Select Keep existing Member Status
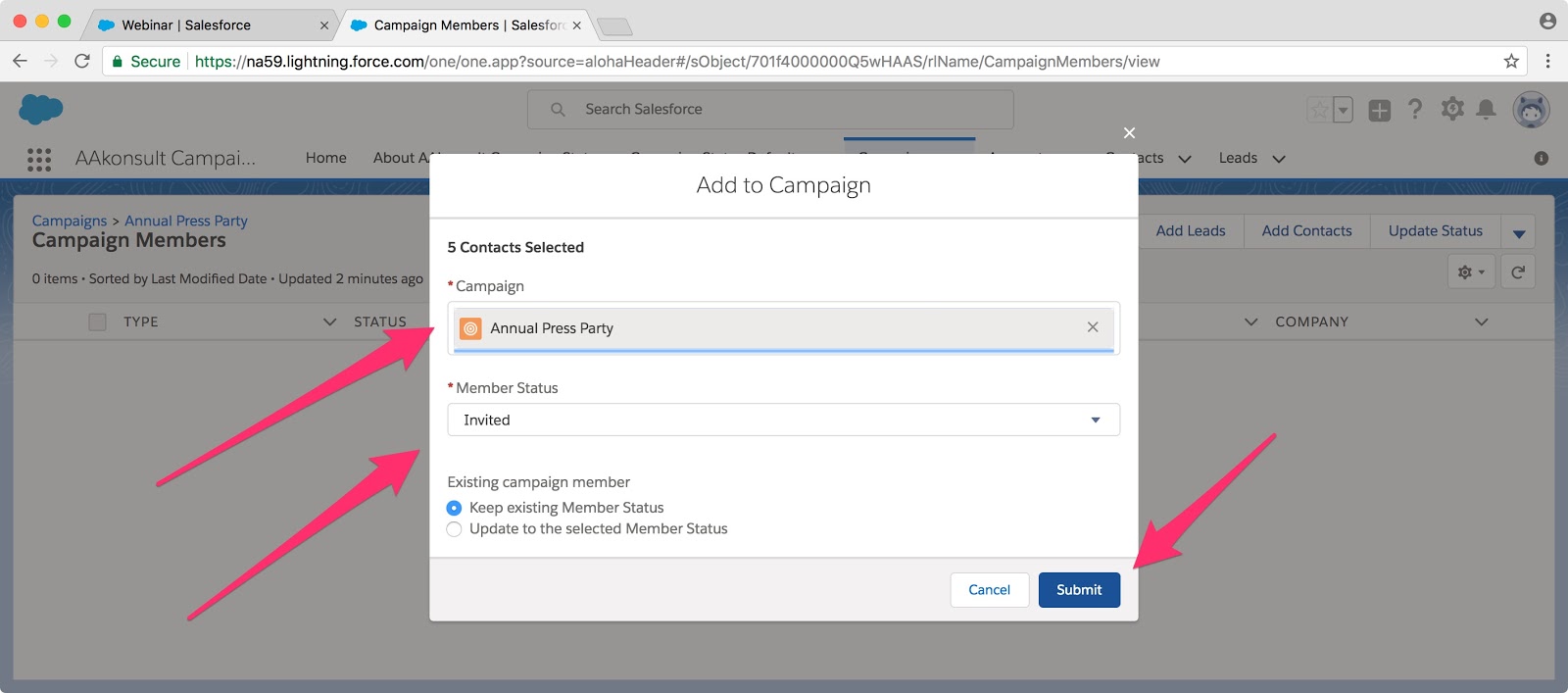The height and width of the screenshot is (693, 1568). coord(454,508)
